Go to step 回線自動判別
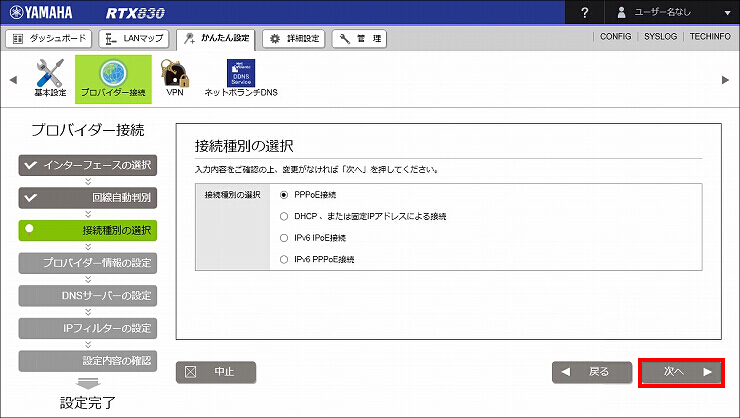The width and height of the screenshot is (740, 418). [x=88, y=198]
